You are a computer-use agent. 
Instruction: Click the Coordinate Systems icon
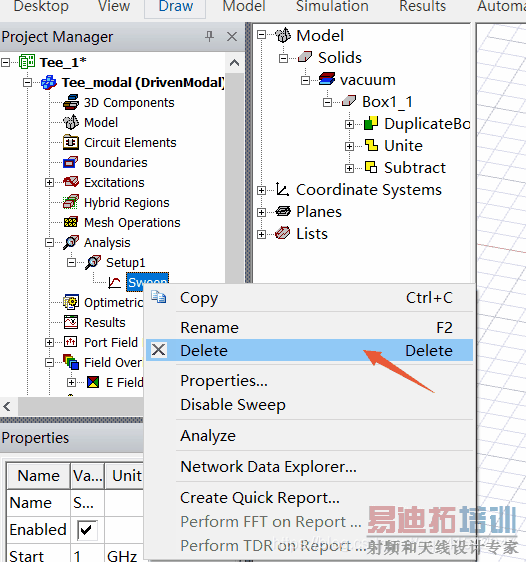coord(282,189)
